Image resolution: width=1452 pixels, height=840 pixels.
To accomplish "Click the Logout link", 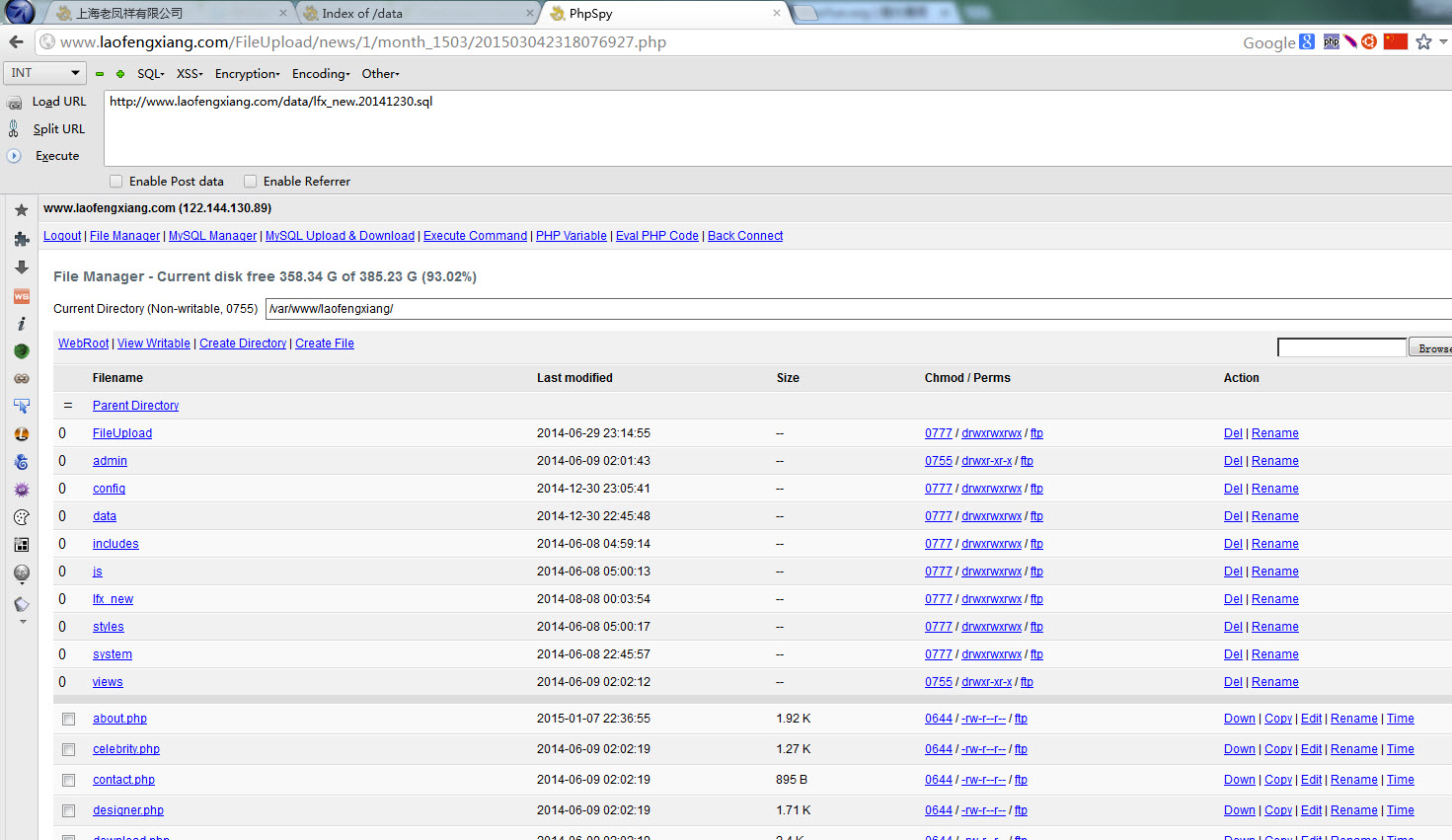I will tap(62, 236).
